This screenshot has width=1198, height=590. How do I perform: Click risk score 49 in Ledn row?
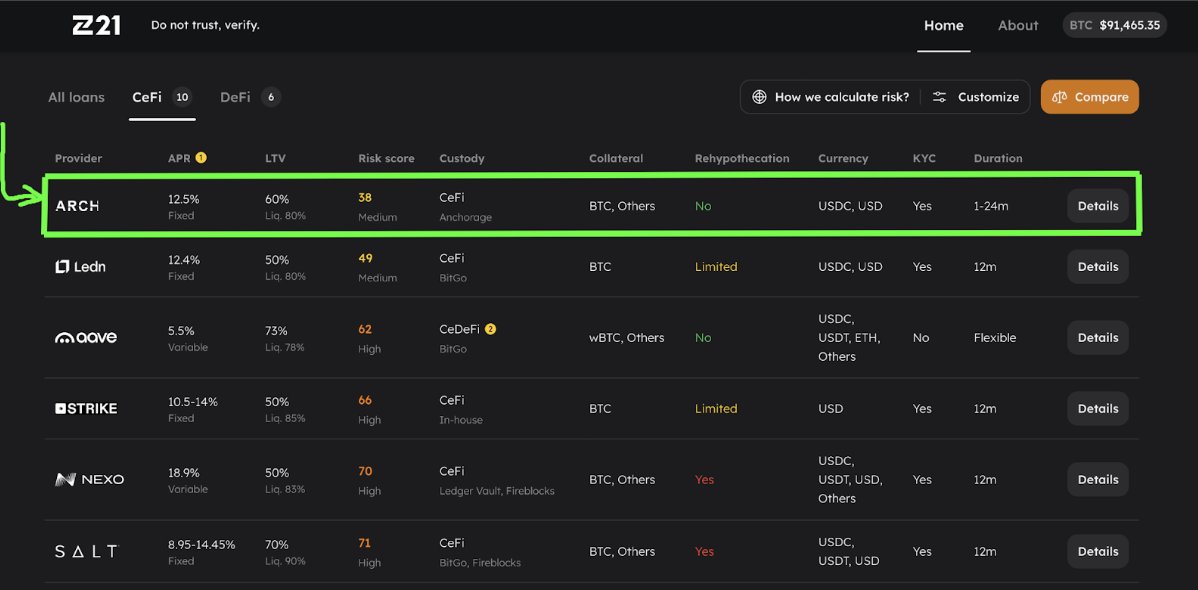pyautogui.click(x=365, y=258)
